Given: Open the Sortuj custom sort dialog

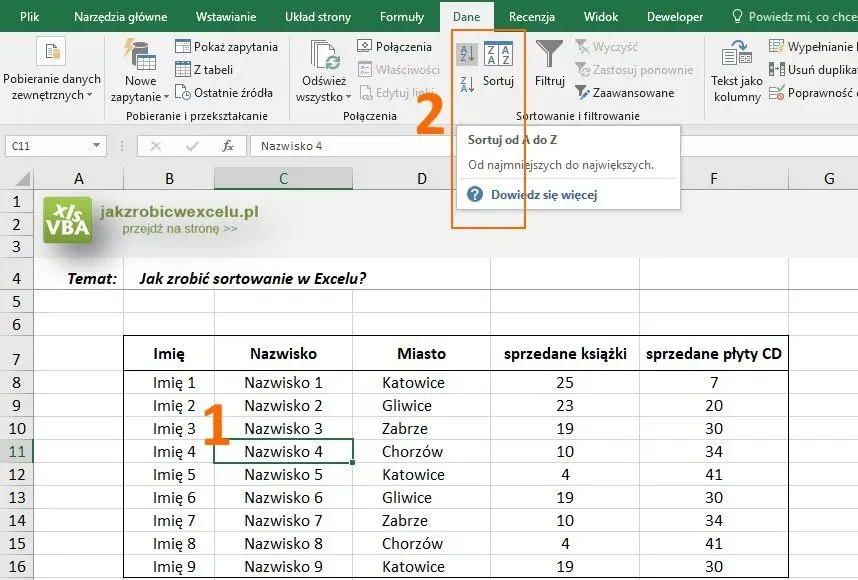Looking at the screenshot, I should click(x=498, y=65).
